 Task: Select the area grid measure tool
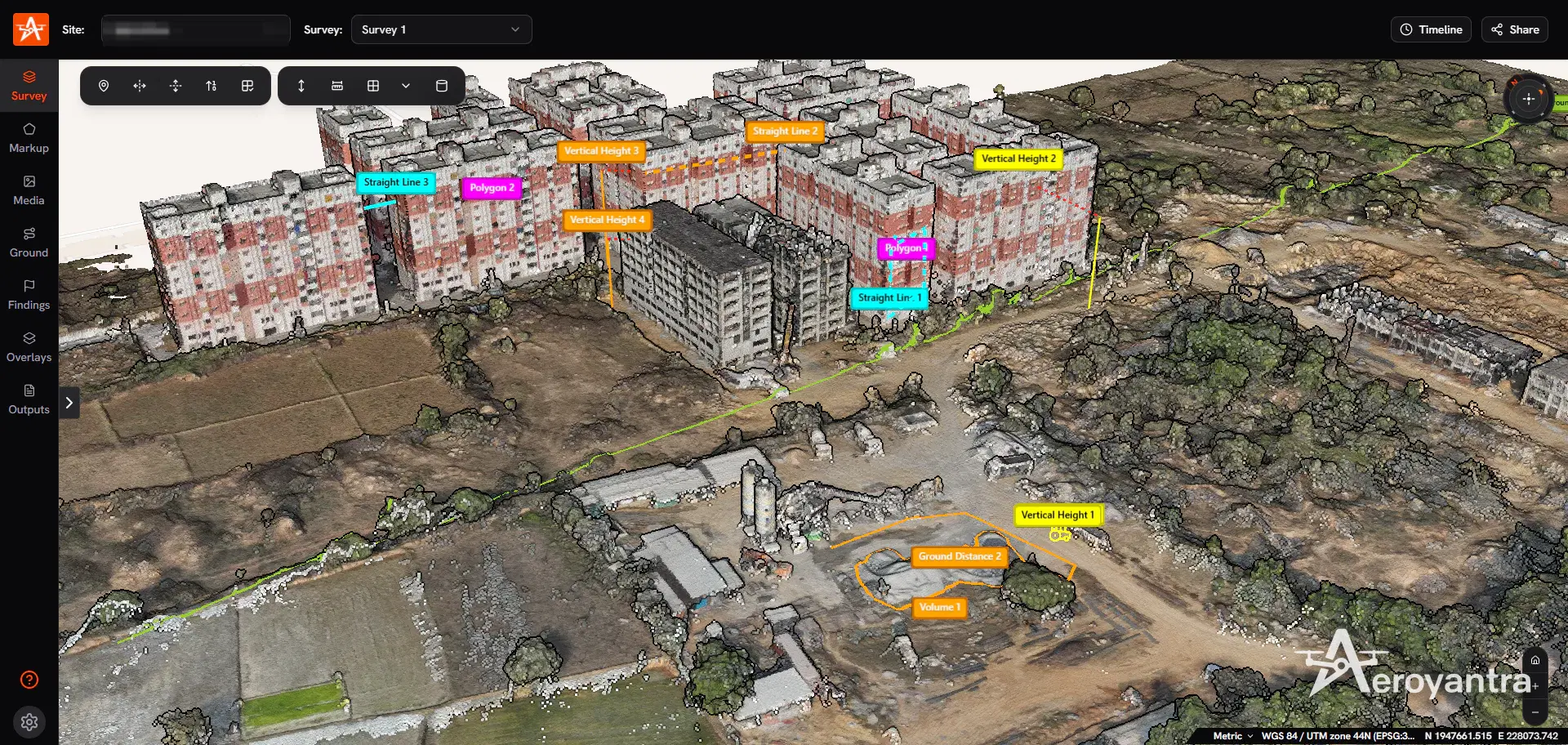[x=373, y=86]
